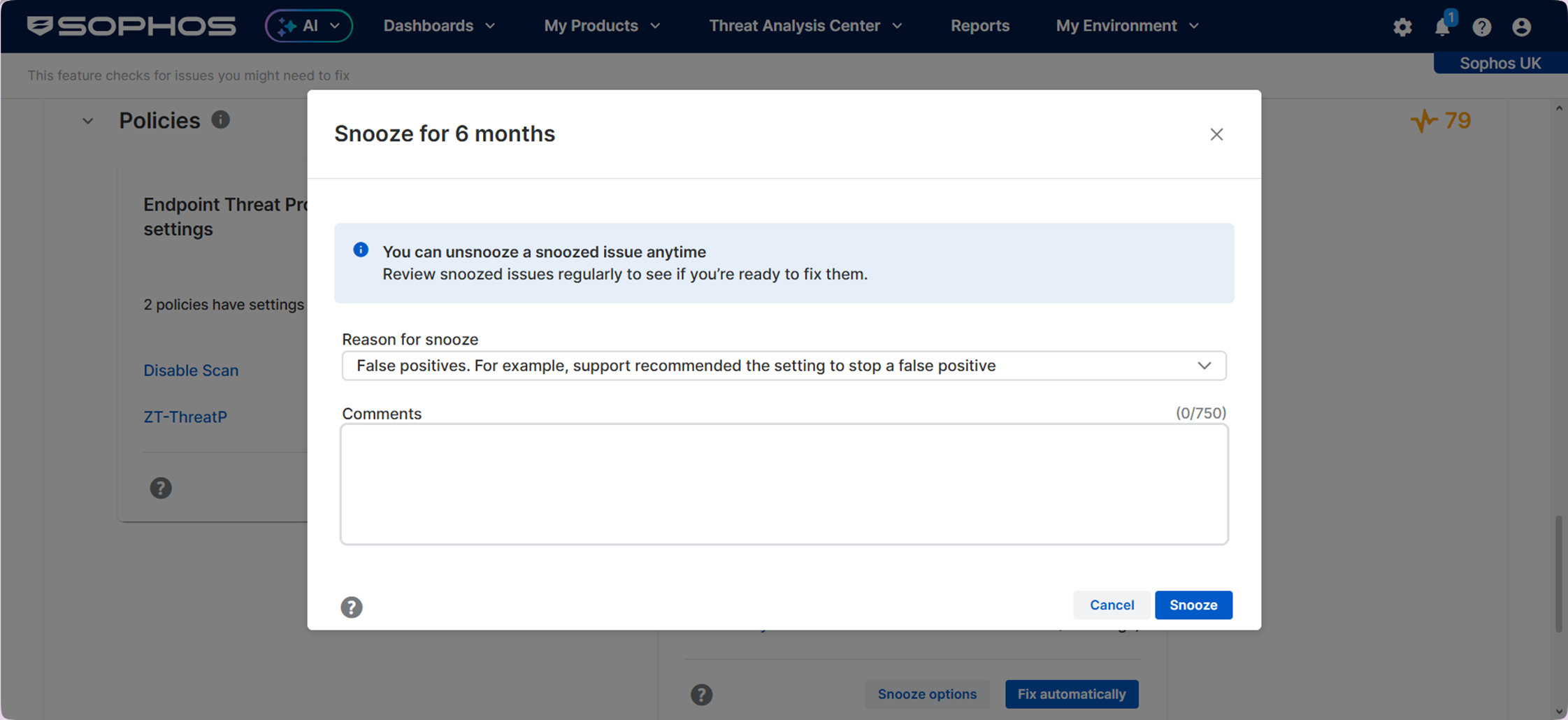Click the page vertical scrollbar thumb

1558,573
